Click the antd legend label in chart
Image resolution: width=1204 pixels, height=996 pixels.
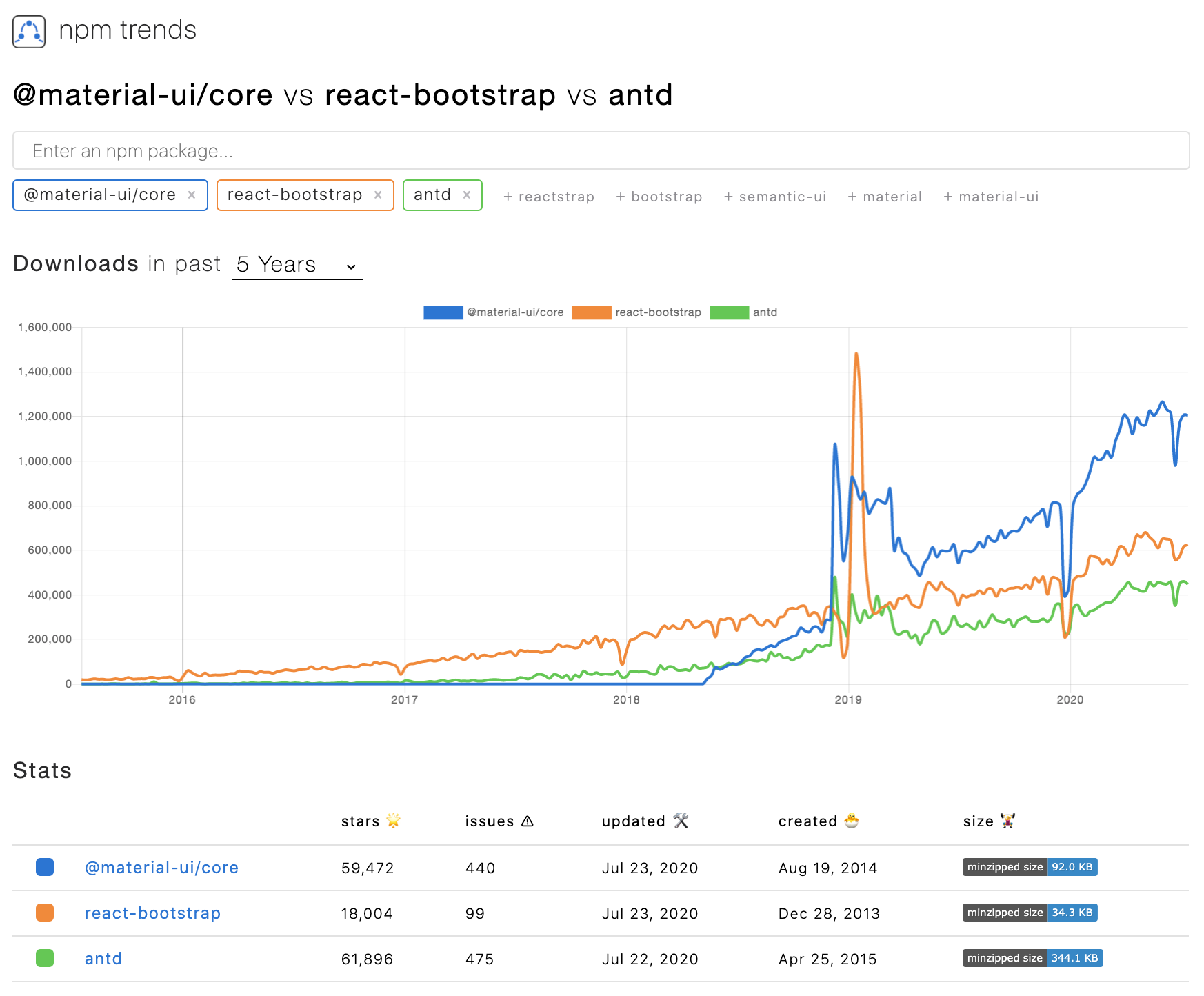(765, 312)
